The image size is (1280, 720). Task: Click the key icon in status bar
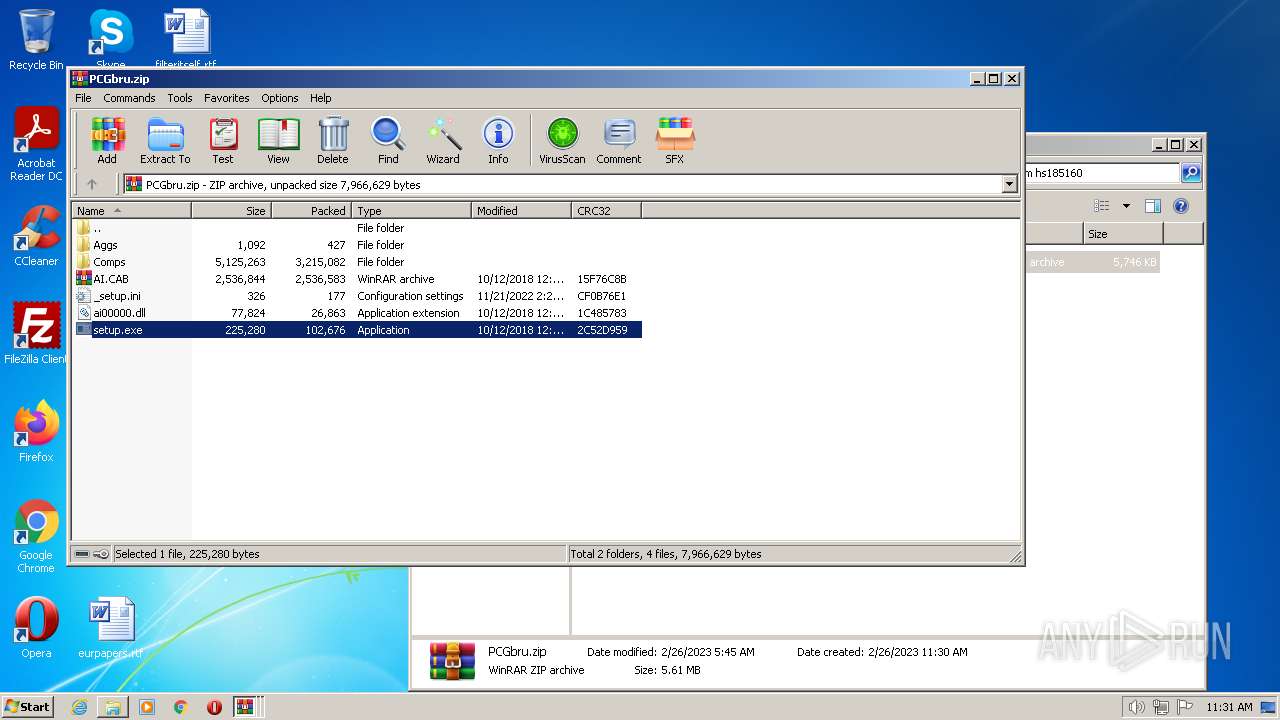pyautogui.click(x=101, y=554)
